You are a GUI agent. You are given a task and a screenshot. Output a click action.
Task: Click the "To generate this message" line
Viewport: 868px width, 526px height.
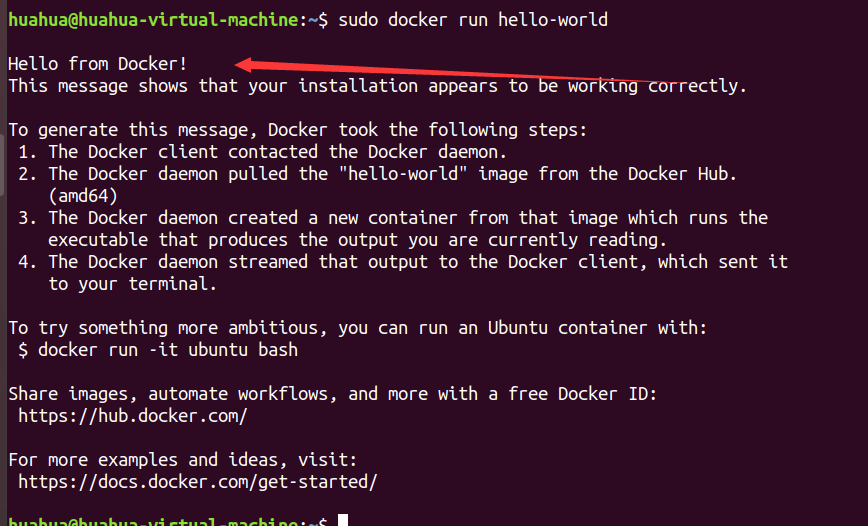coord(297,130)
